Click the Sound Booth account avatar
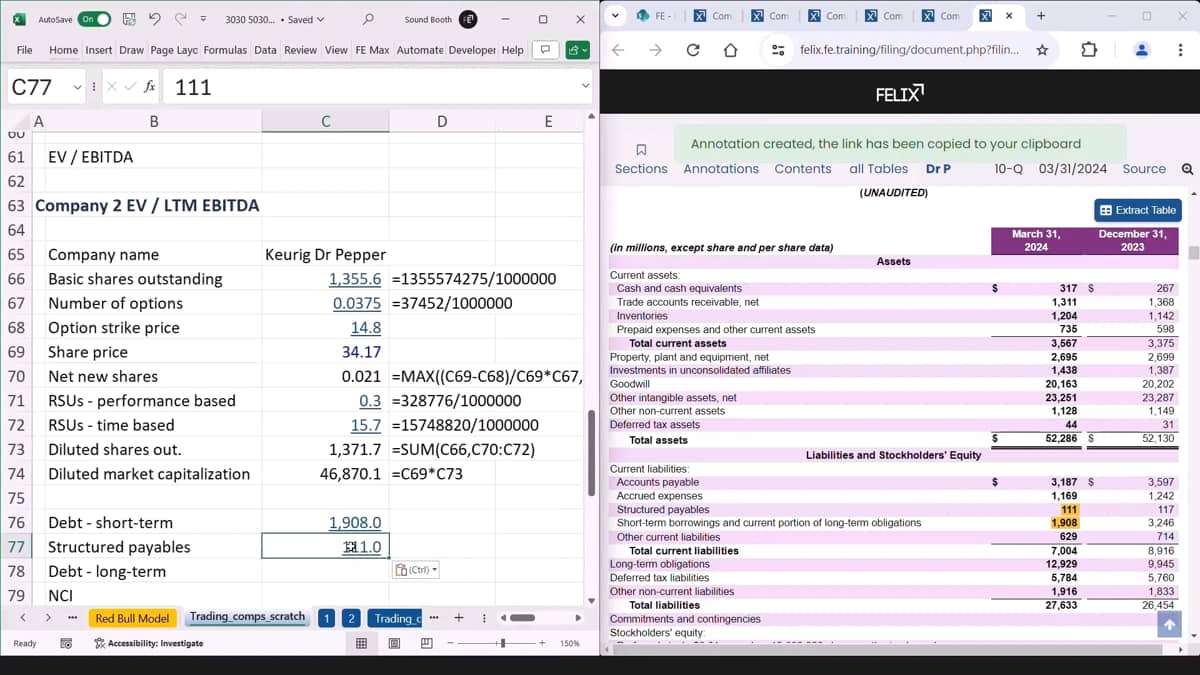The height and width of the screenshot is (675, 1200). pyautogui.click(x=467, y=19)
